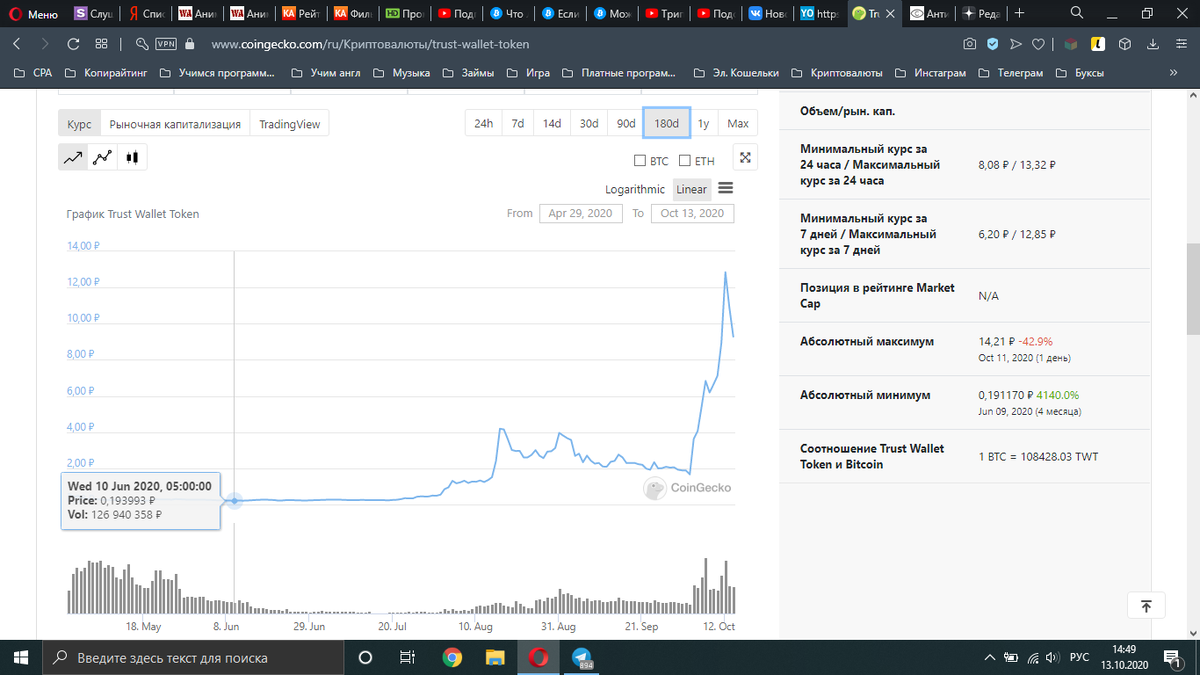1200x675 pixels.
Task: Click the scroll-to-top arrow button
Action: (1146, 605)
